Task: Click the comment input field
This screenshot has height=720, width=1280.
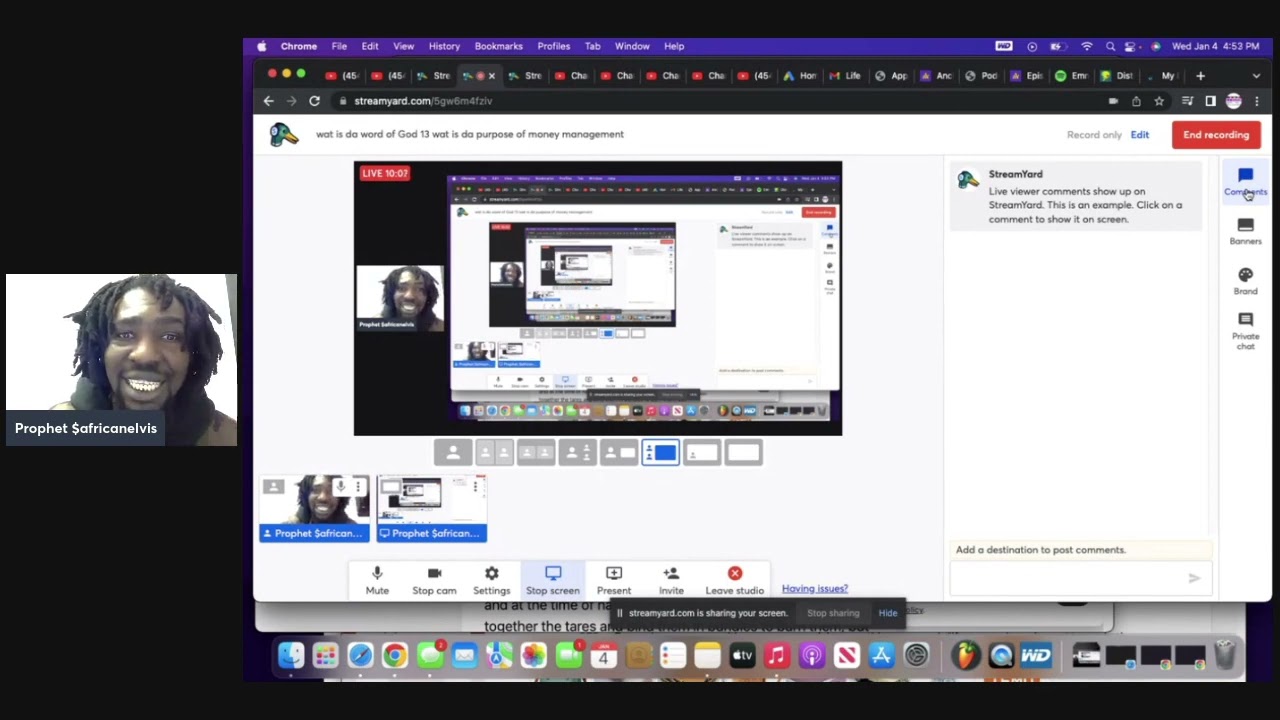Action: click(x=1070, y=578)
